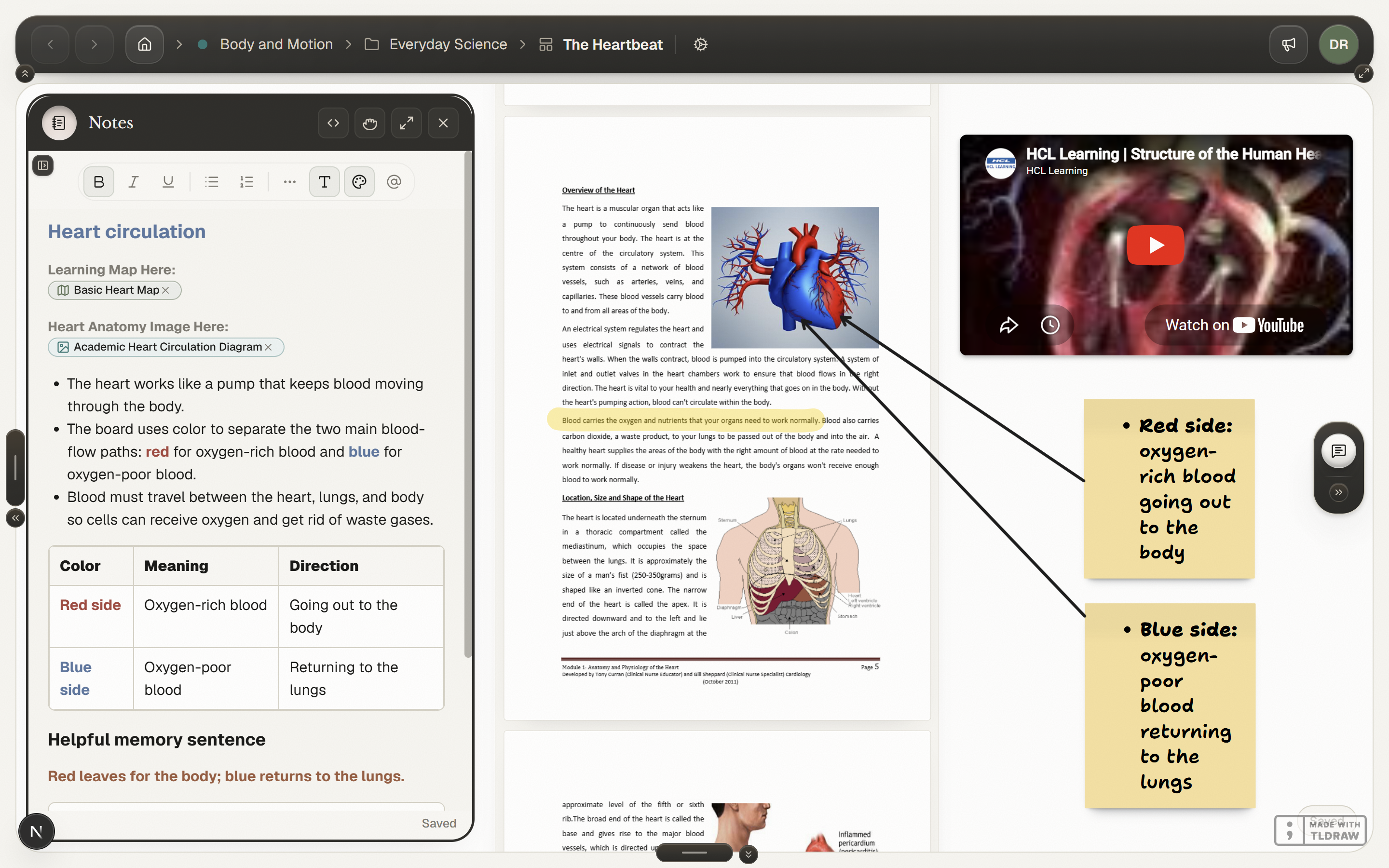Play the HCL Learning YouTube video

click(1156, 245)
